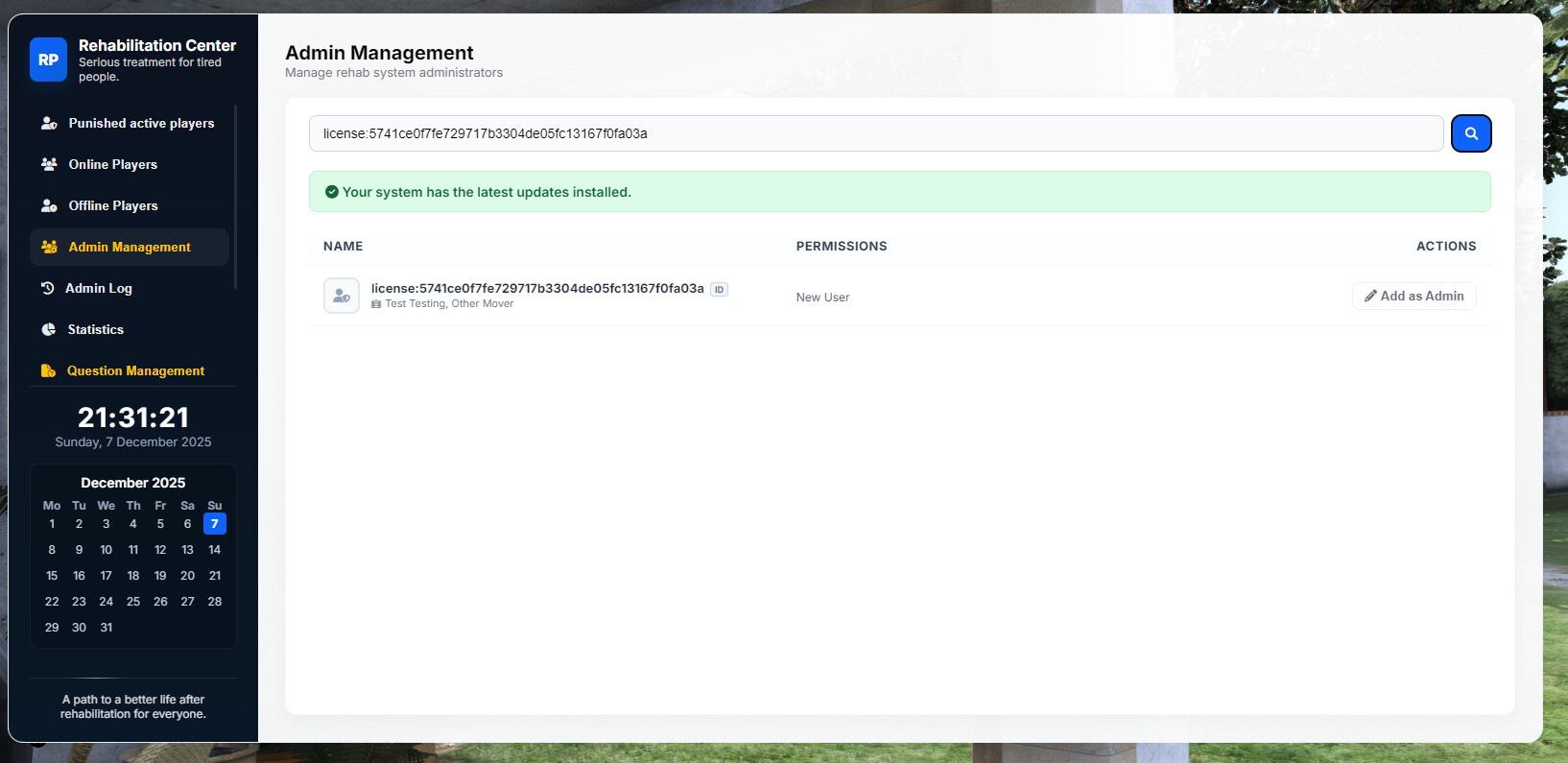Click the ACTIONS column header
The height and width of the screenshot is (763, 1568).
(x=1446, y=247)
